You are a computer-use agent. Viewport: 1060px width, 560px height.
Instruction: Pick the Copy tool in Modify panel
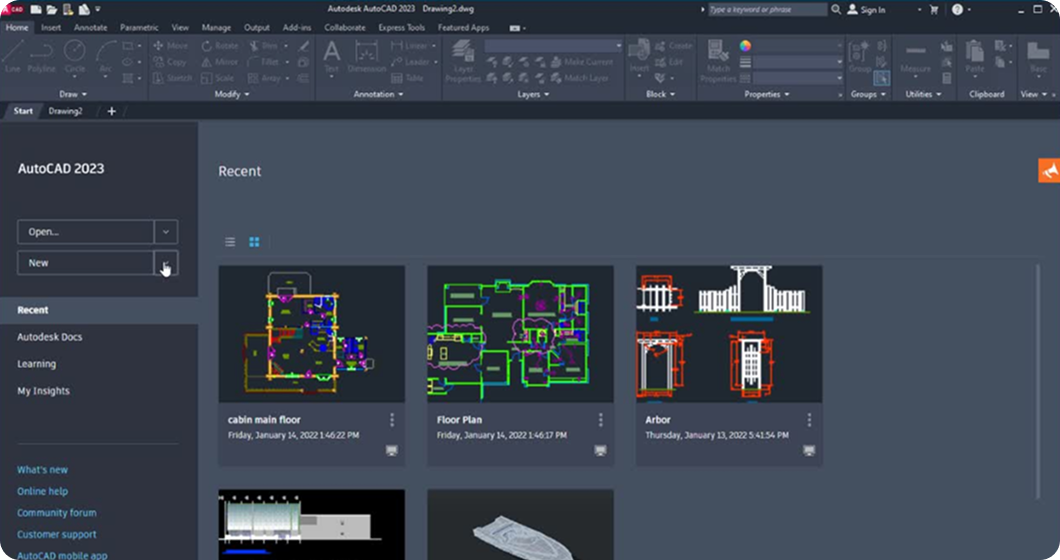click(169, 62)
